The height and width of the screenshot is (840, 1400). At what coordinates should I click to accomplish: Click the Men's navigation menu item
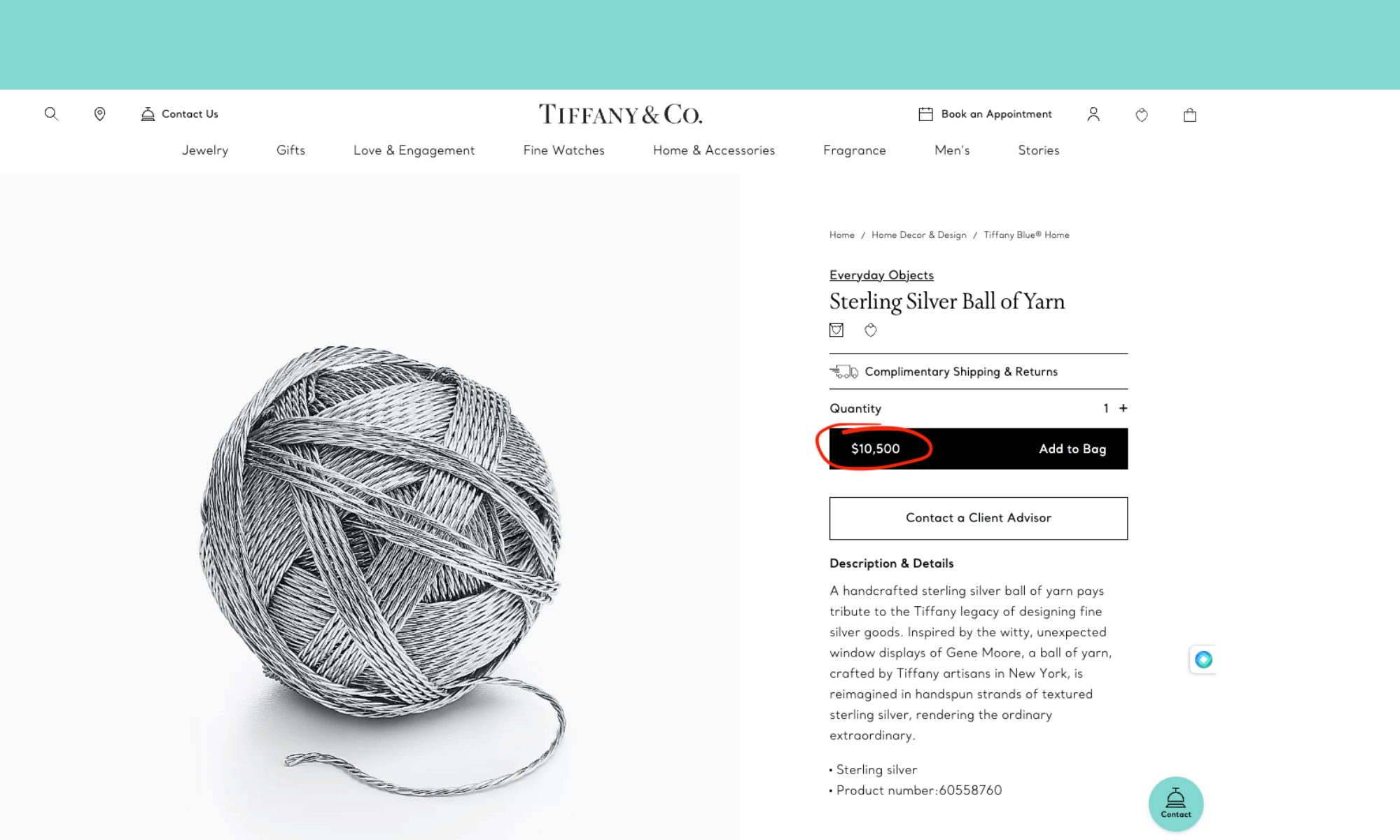[951, 150]
